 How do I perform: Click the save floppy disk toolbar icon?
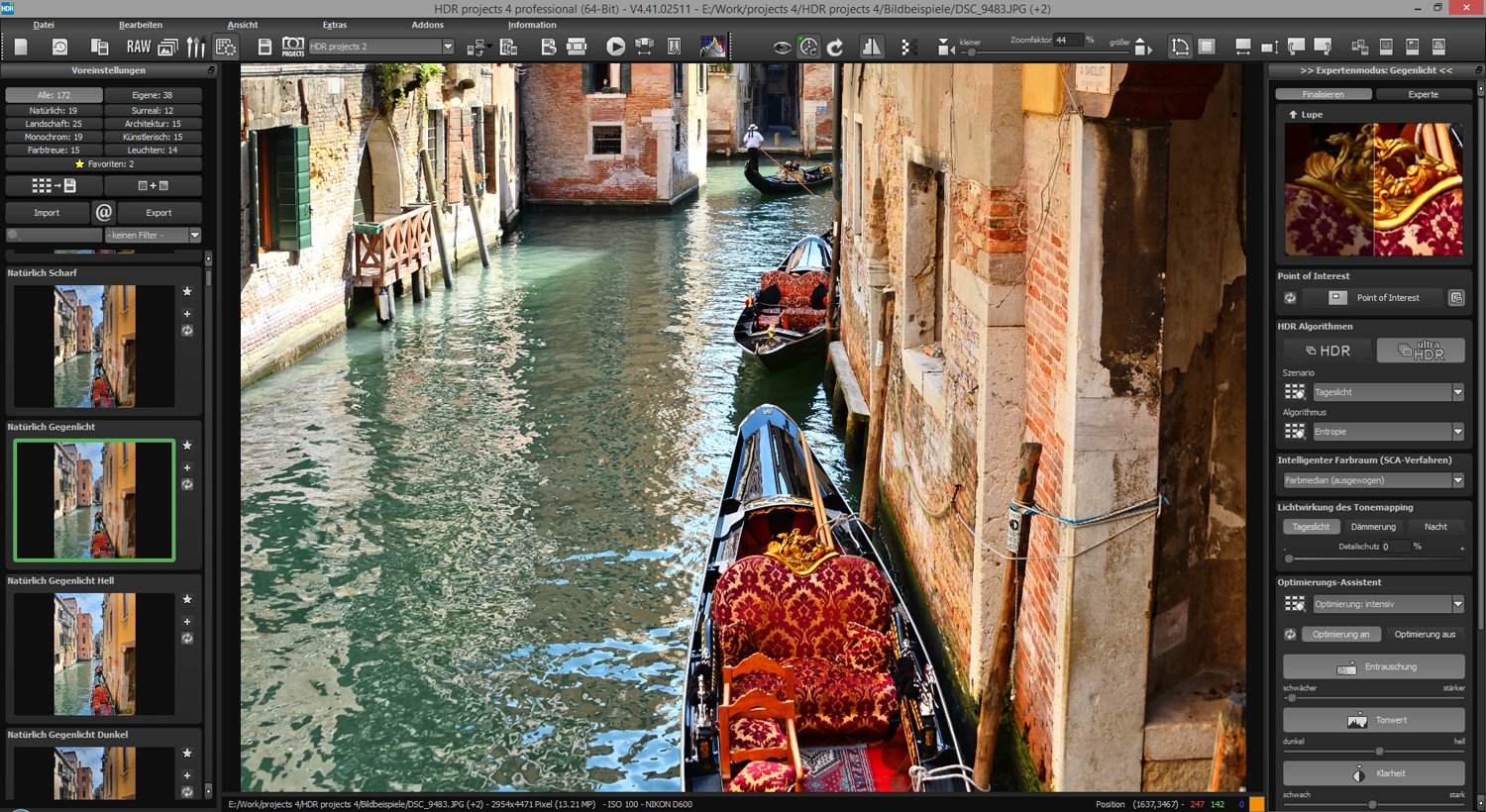[x=265, y=47]
